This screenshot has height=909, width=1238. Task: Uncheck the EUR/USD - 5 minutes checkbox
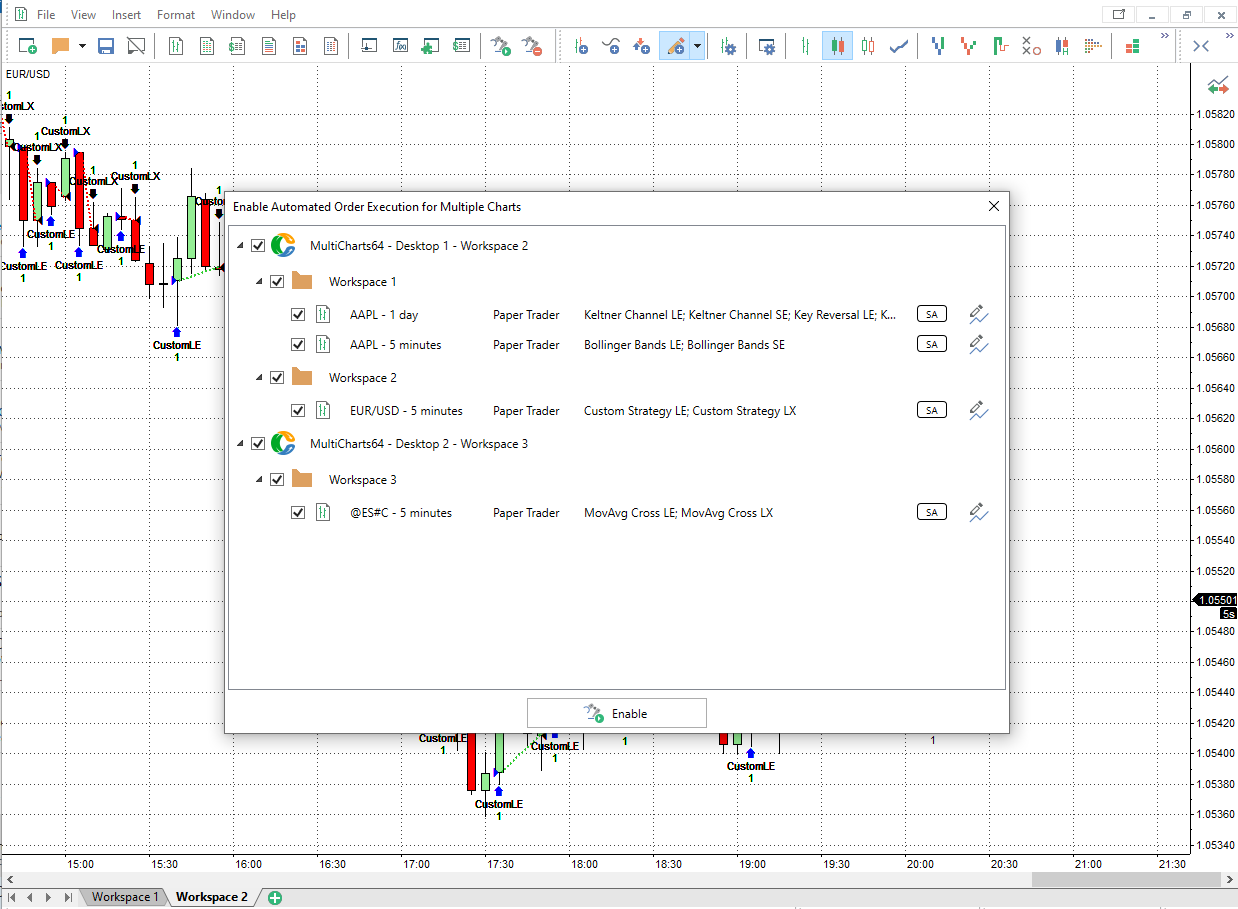[298, 410]
